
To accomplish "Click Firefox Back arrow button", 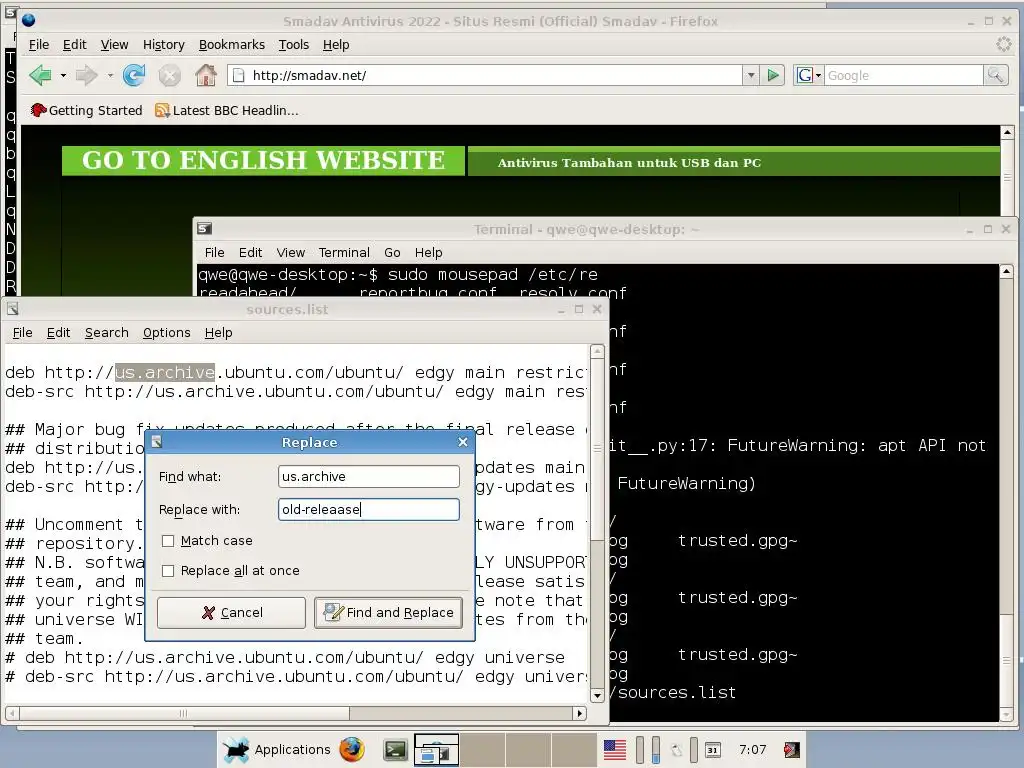I will click(40, 75).
